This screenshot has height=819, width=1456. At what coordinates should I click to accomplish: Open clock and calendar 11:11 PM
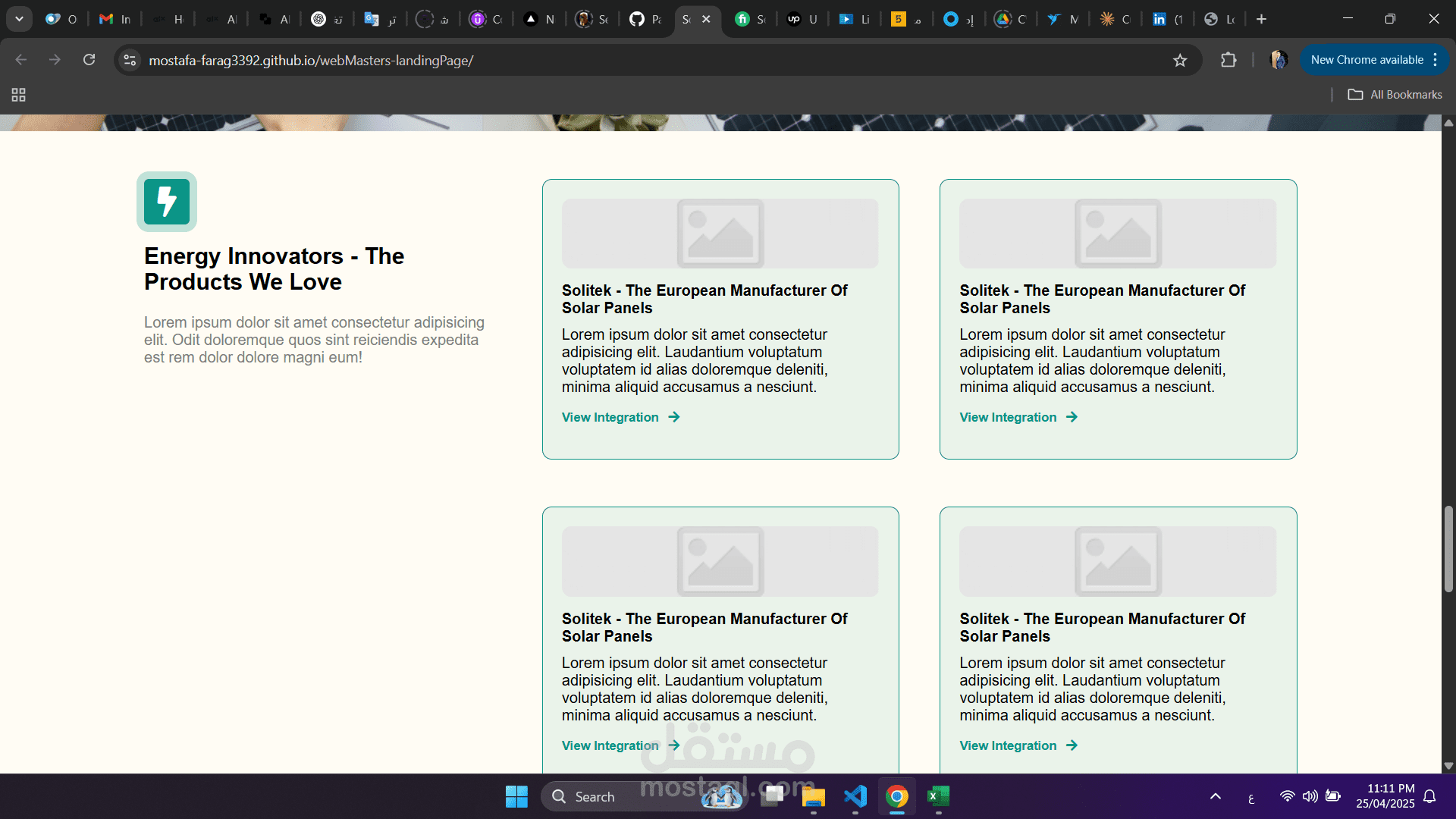[1385, 796]
